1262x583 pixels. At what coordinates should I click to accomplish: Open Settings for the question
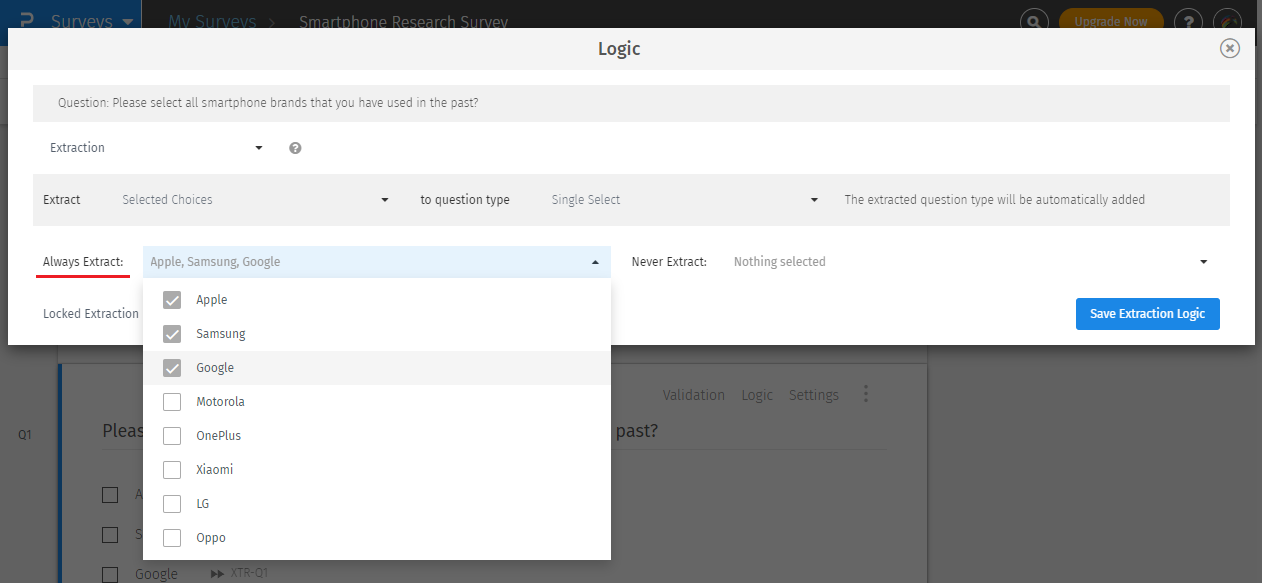pyautogui.click(x=813, y=395)
